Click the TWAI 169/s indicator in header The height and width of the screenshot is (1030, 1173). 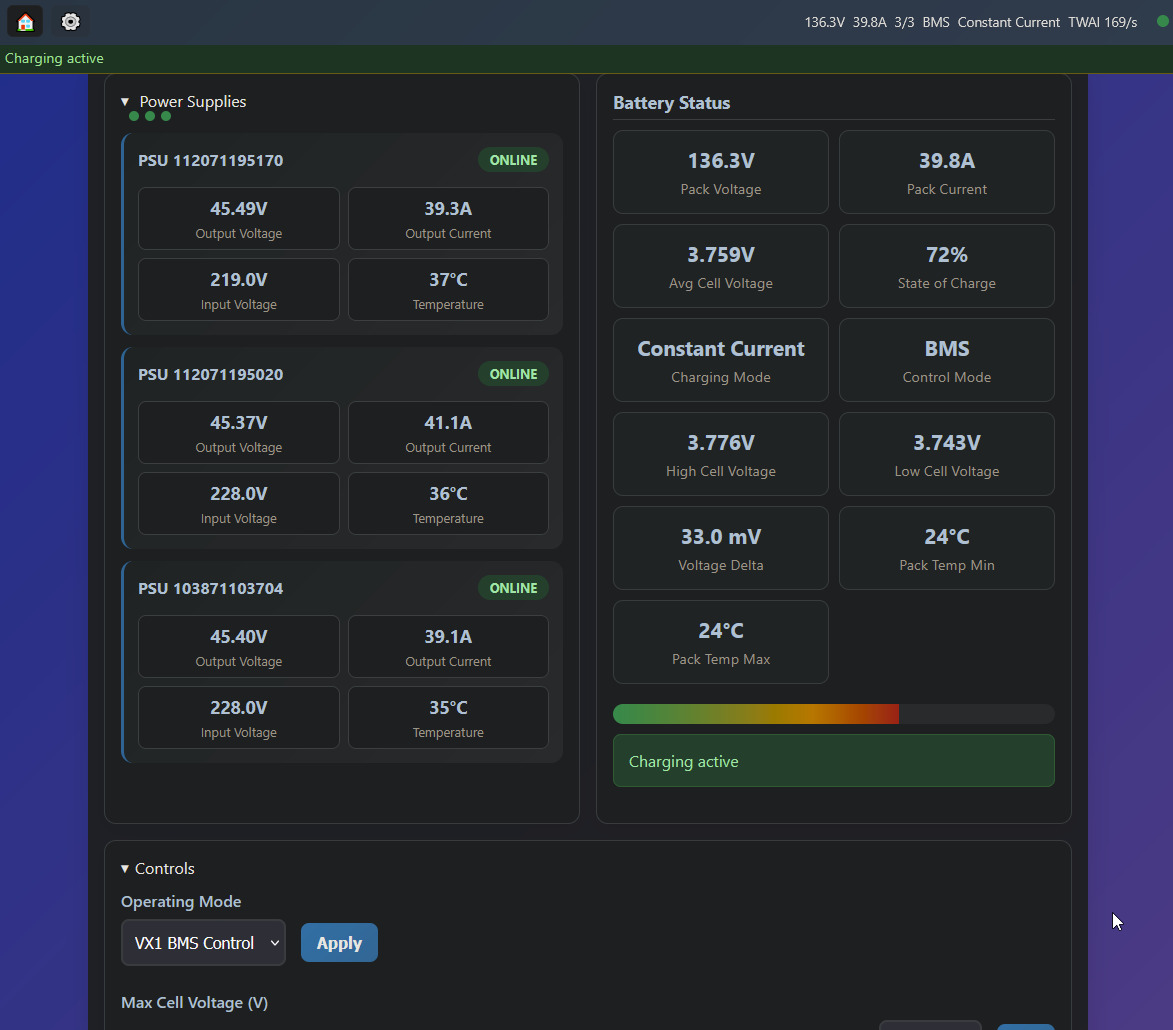[x=1102, y=22]
